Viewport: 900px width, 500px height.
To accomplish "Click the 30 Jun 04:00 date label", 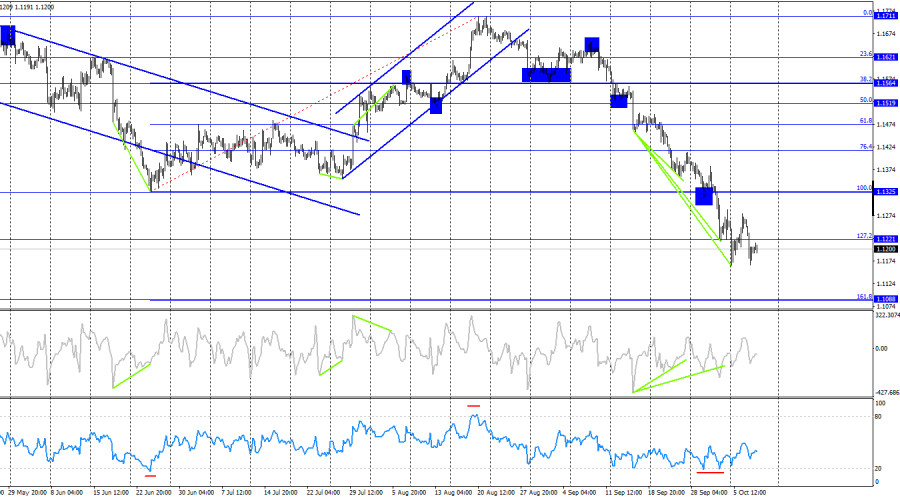I will coord(196,493).
